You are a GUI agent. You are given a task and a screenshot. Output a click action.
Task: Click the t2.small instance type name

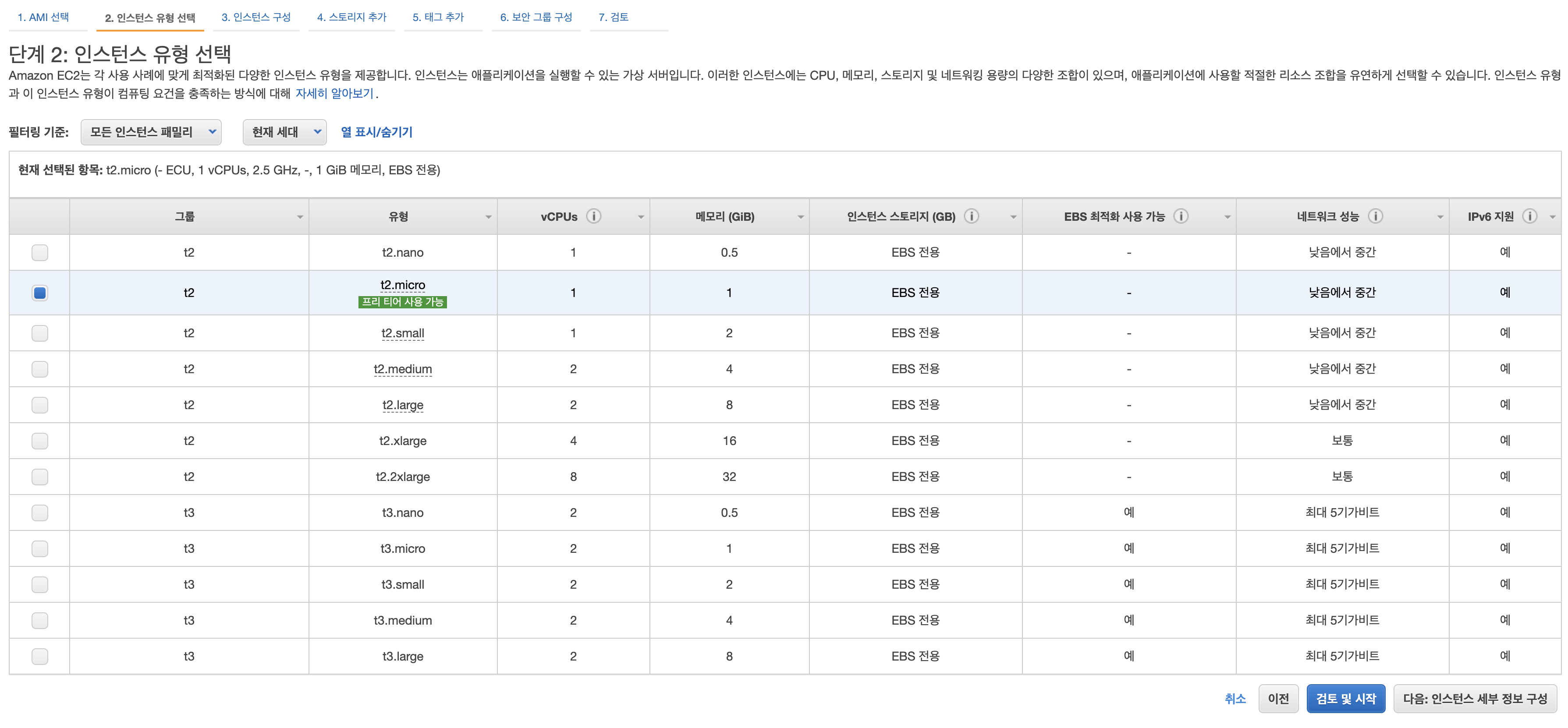point(402,333)
